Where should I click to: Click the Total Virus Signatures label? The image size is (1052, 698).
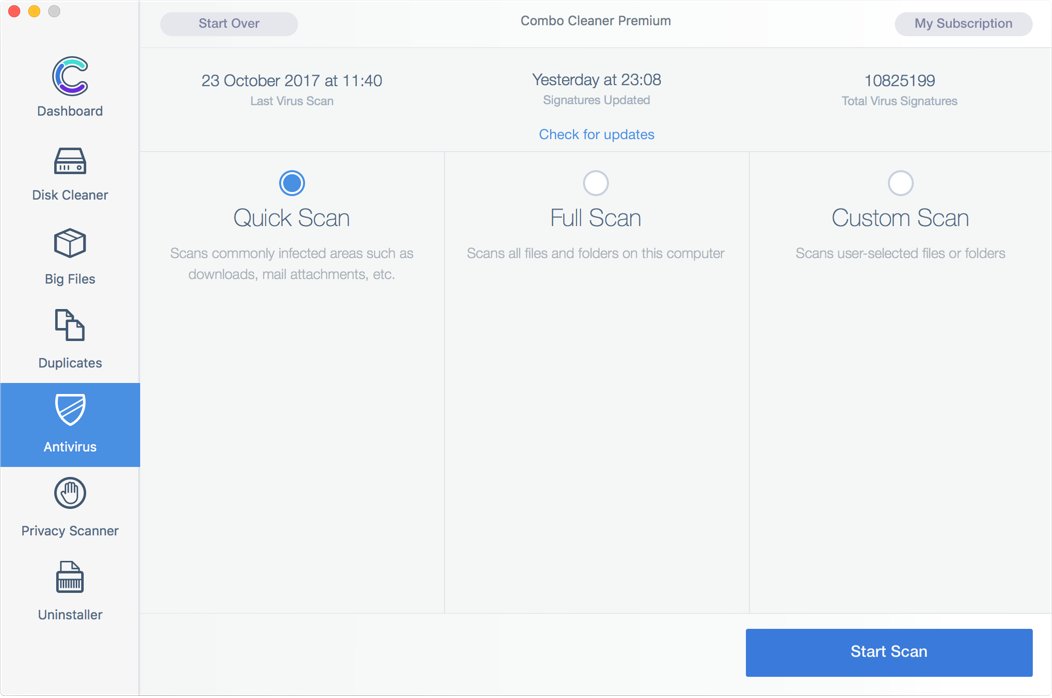[x=900, y=101]
